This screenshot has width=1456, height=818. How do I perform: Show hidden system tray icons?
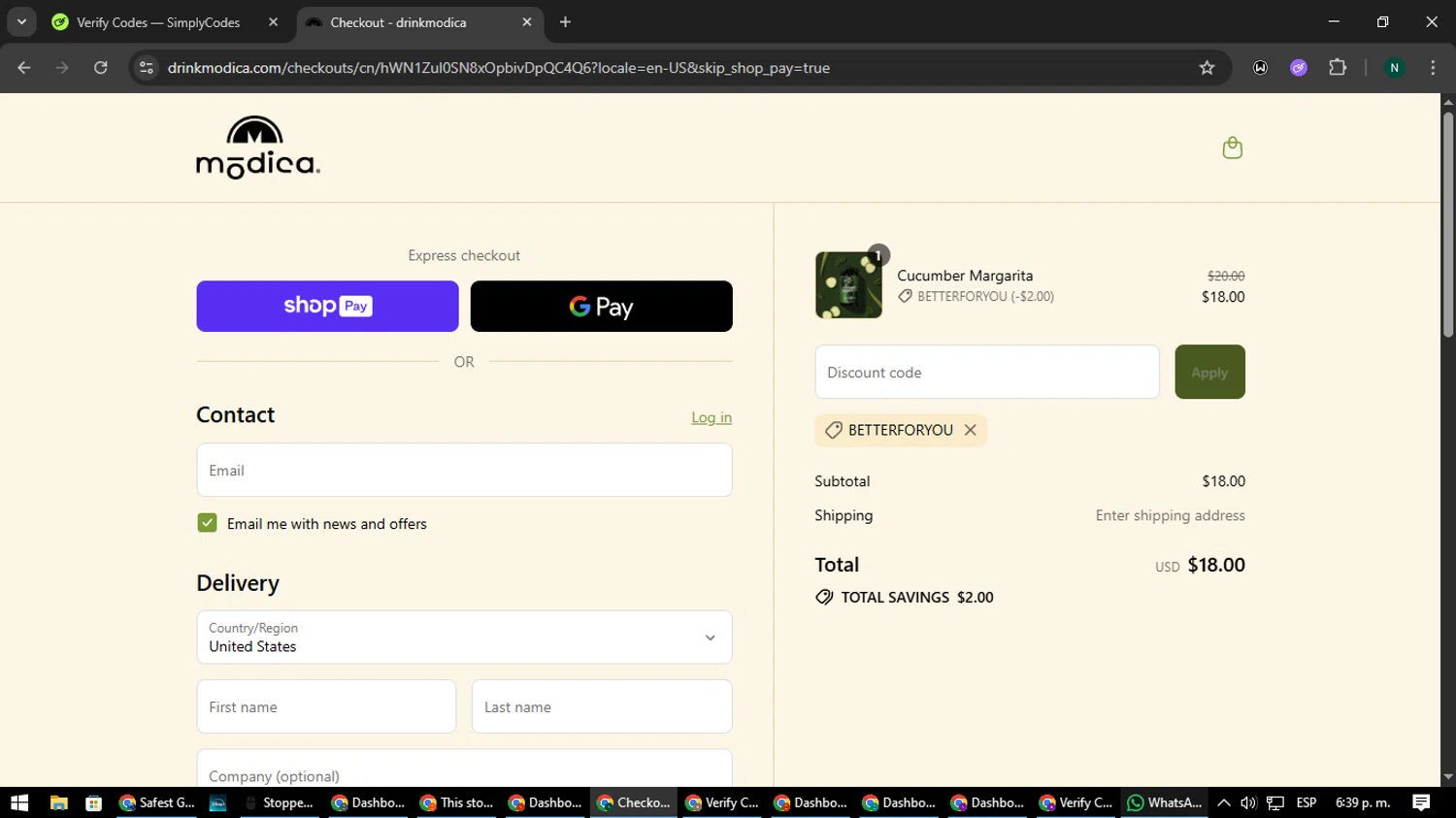coord(1224,802)
